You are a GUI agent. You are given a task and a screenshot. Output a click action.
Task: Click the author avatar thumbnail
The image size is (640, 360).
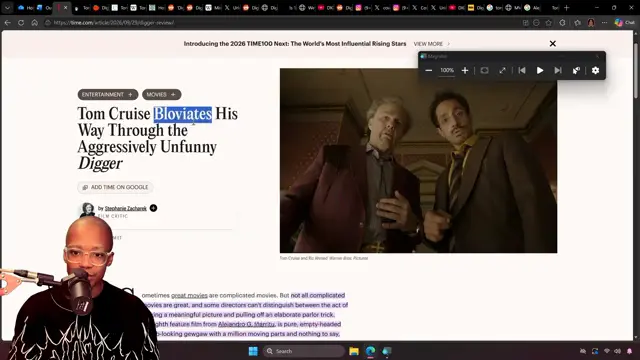87,209
